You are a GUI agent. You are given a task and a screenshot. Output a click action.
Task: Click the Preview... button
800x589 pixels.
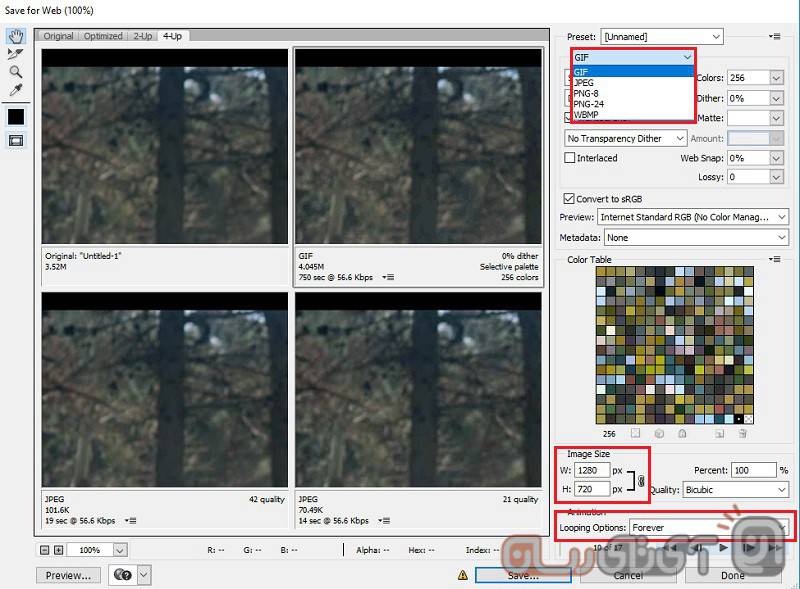pyautogui.click(x=68, y=575)
